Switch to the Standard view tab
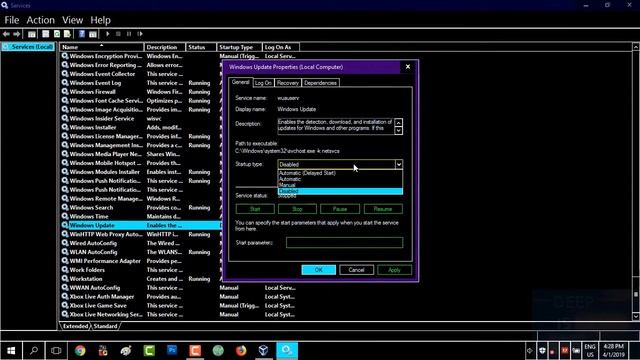Image resolution: width=640 pixels, height=360 pixels. (105, 326)
